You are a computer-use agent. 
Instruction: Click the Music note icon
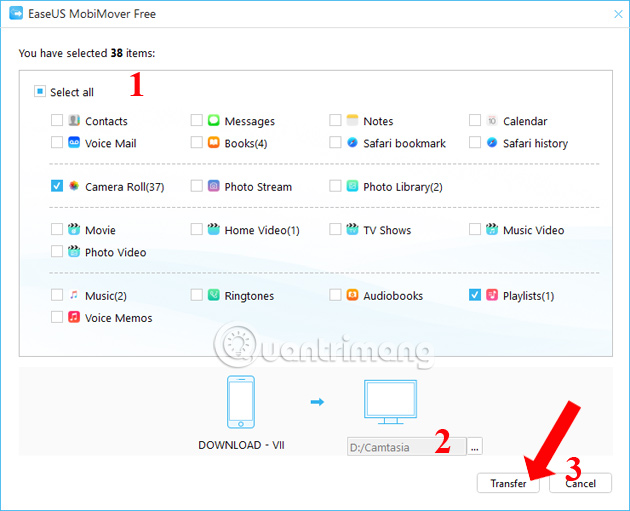click(74, 295)
